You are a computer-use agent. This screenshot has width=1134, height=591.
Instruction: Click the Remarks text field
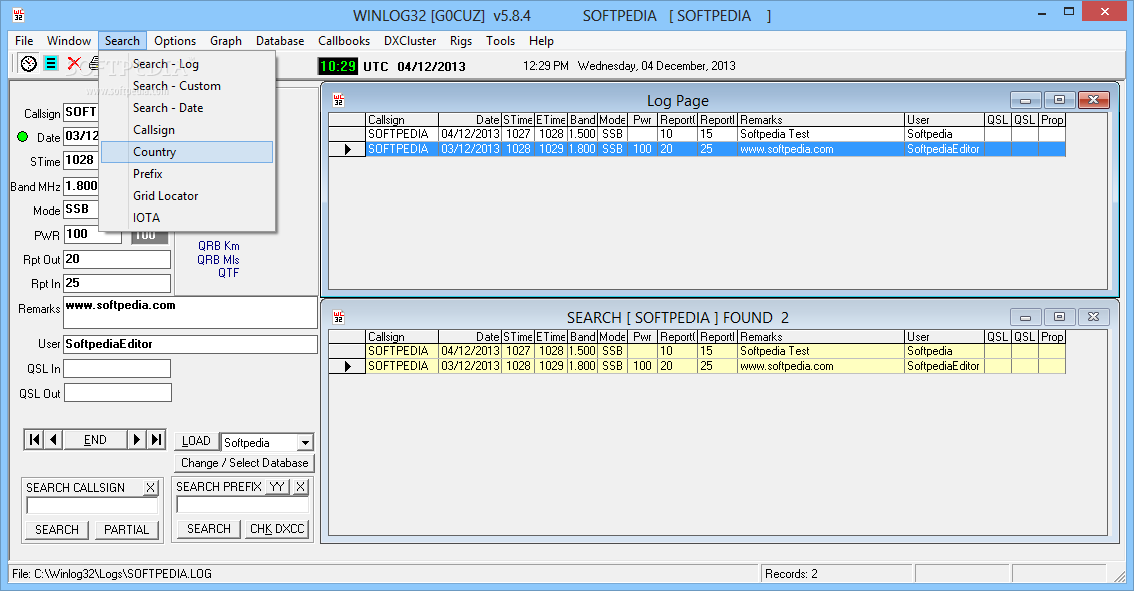190,312
